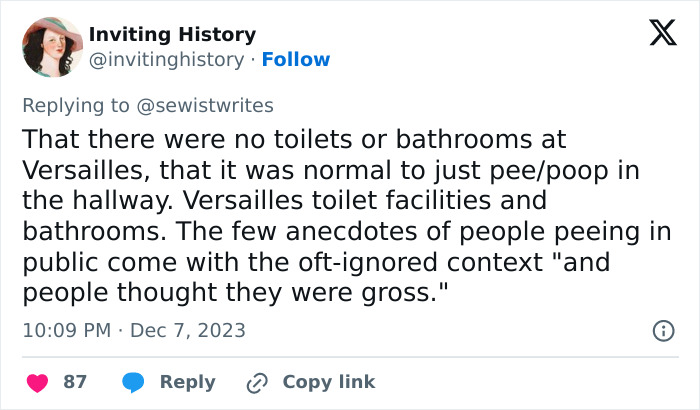Click the X logo
This screenshot has width=700, height=410.
[x=656, y=36]
